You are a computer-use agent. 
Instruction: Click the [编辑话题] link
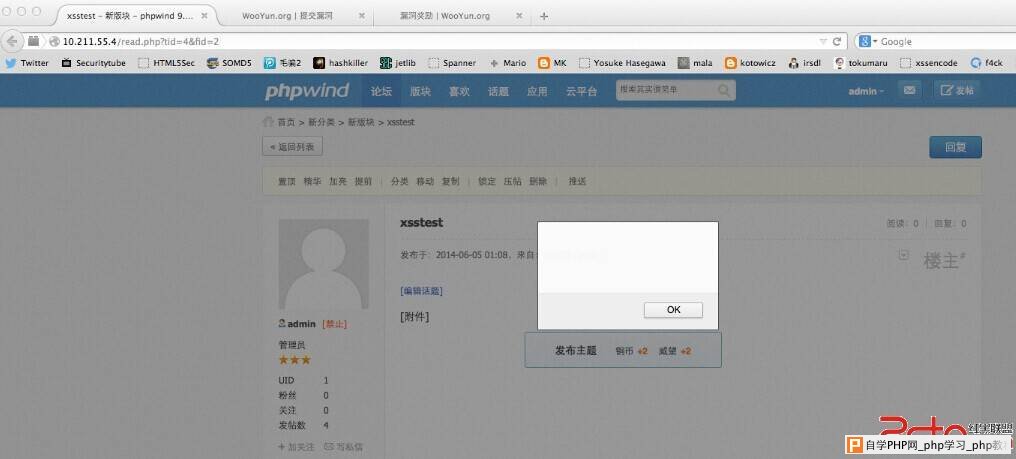coord(421,290)
